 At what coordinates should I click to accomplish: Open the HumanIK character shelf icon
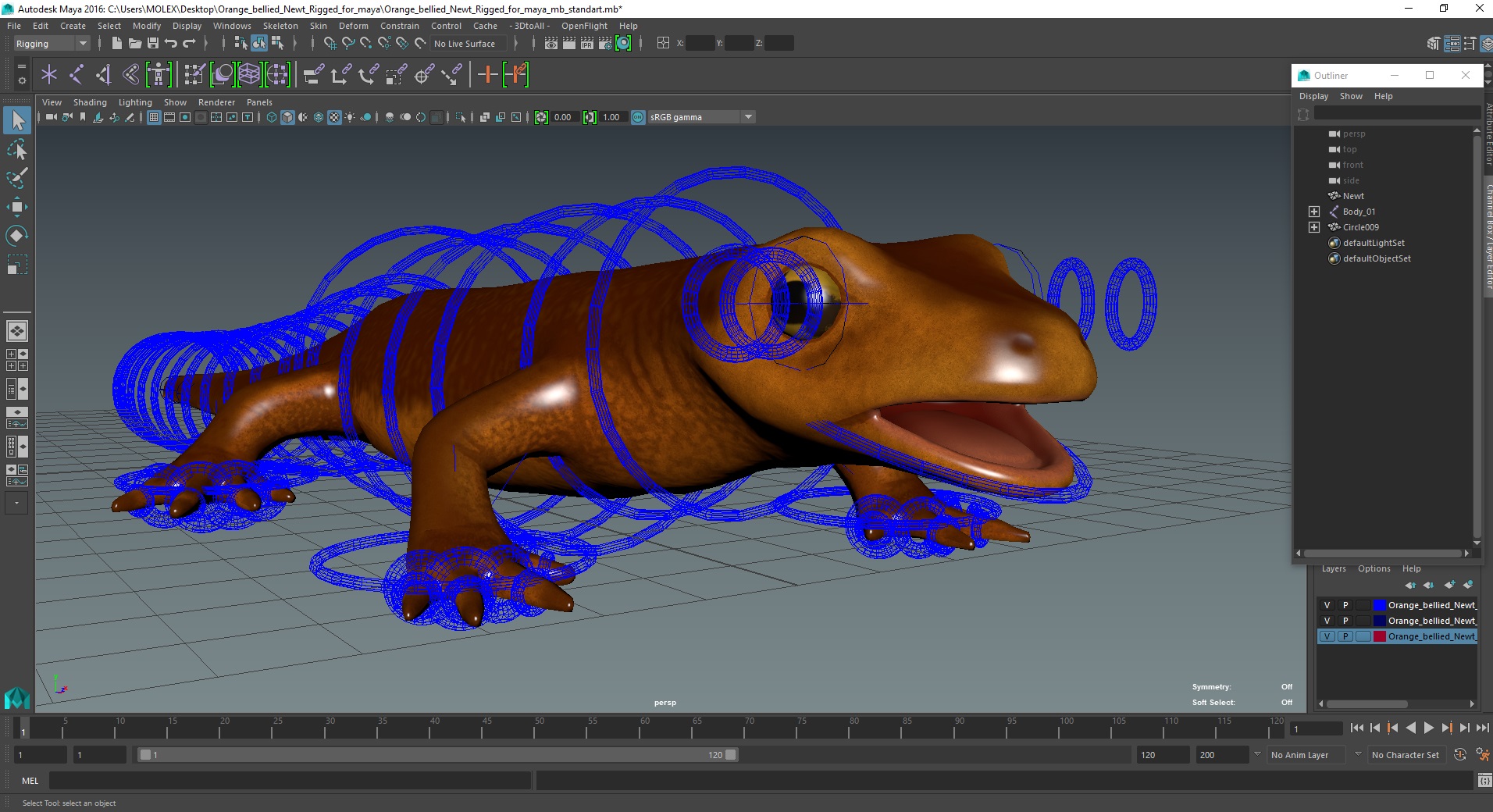[159, 75]
